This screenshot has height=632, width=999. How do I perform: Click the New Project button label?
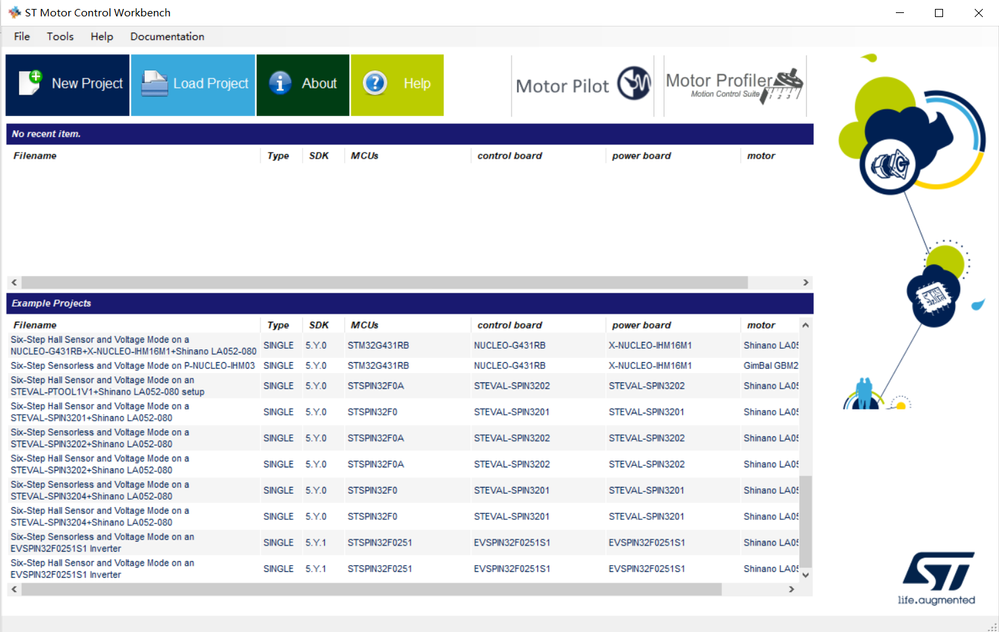click(x=87, y=83)
